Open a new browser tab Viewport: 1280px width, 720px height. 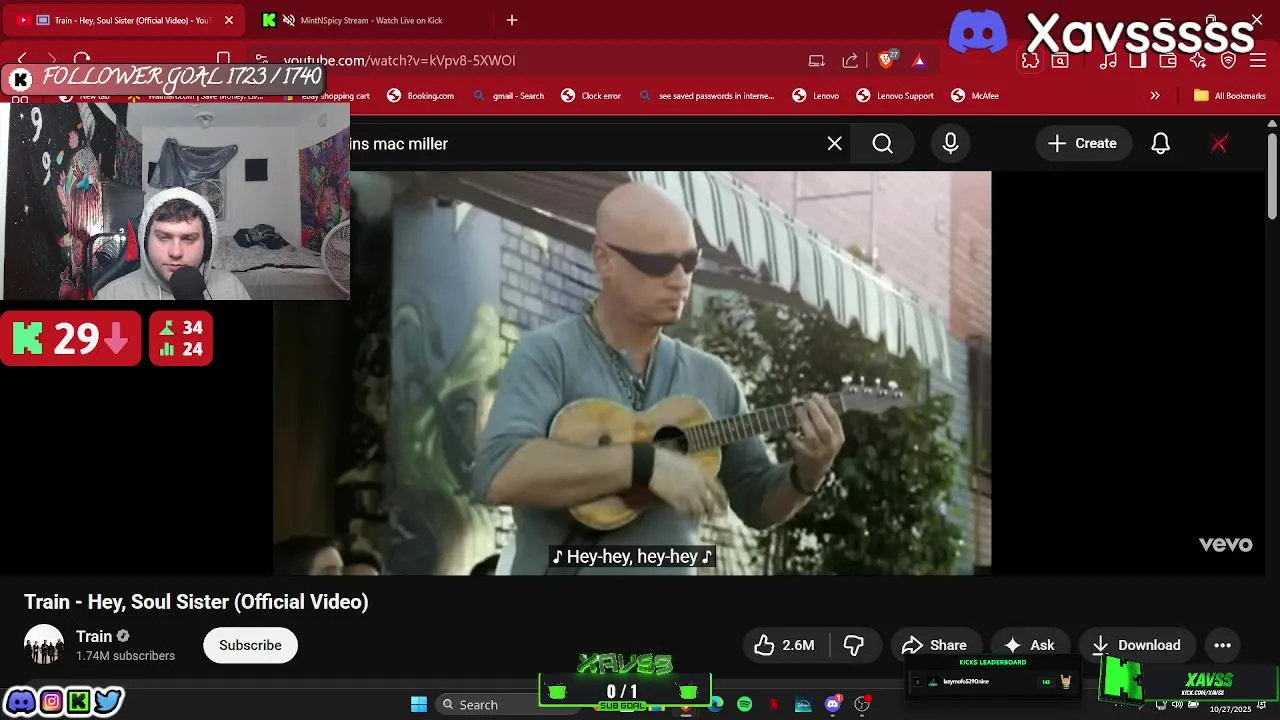point(512,20)
